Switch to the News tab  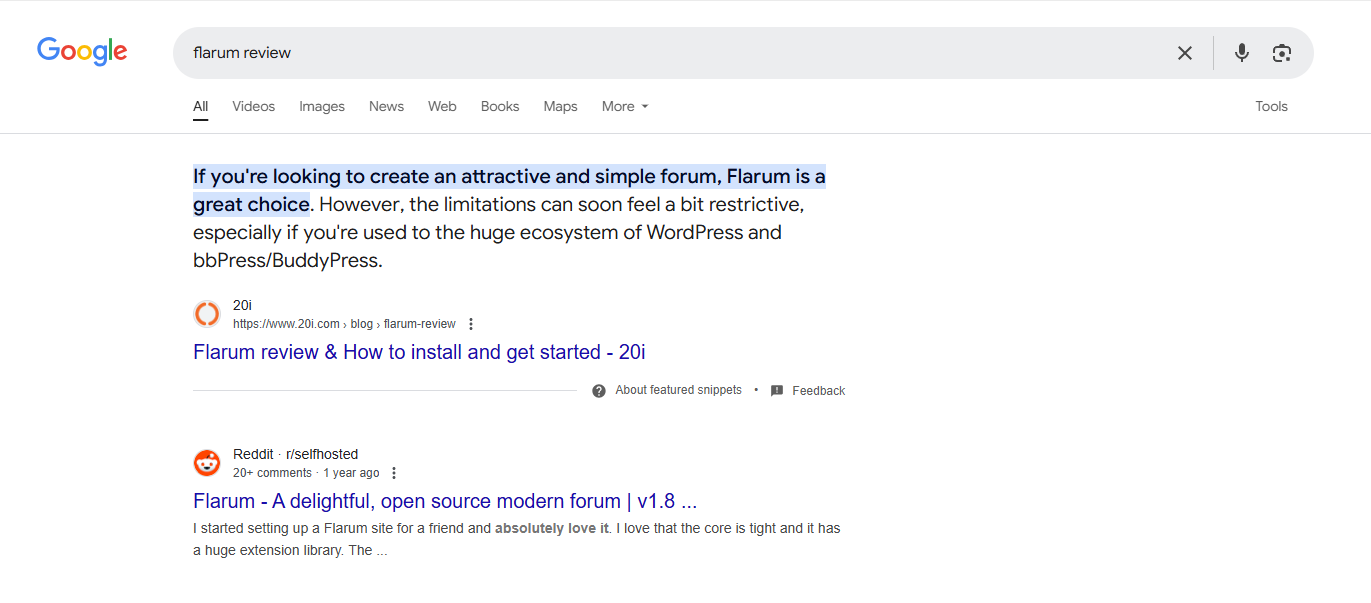coord(386,106)
